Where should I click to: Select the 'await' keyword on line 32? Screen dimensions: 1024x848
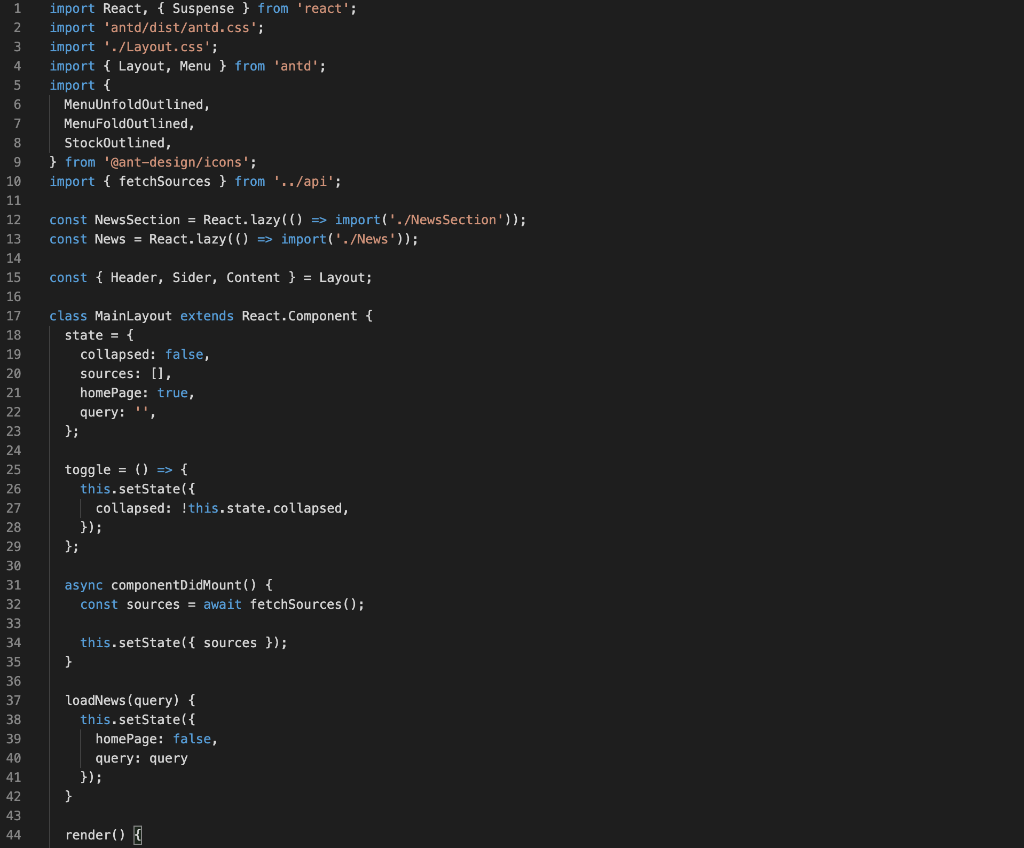222,604
